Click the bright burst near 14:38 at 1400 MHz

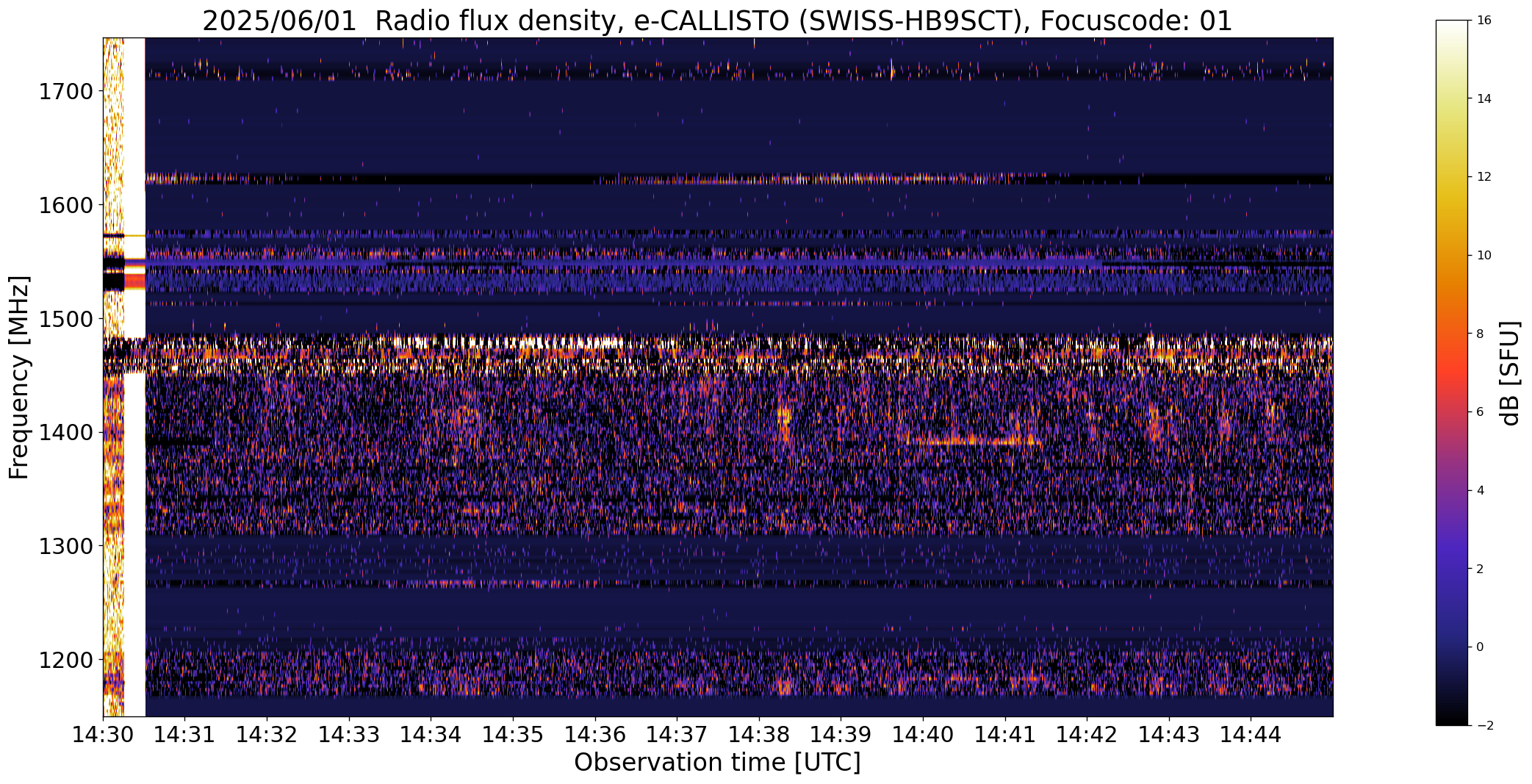point(784,424)
